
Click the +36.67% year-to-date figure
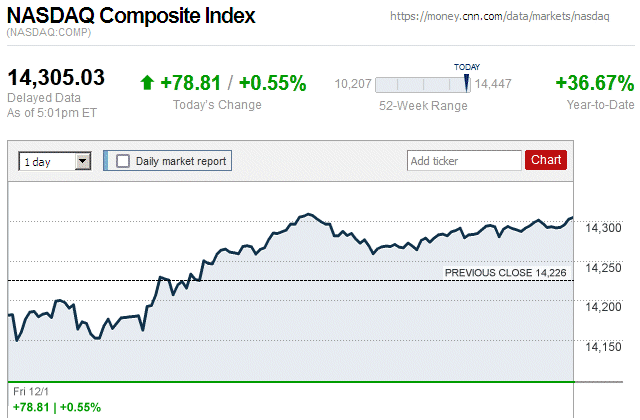594,83
